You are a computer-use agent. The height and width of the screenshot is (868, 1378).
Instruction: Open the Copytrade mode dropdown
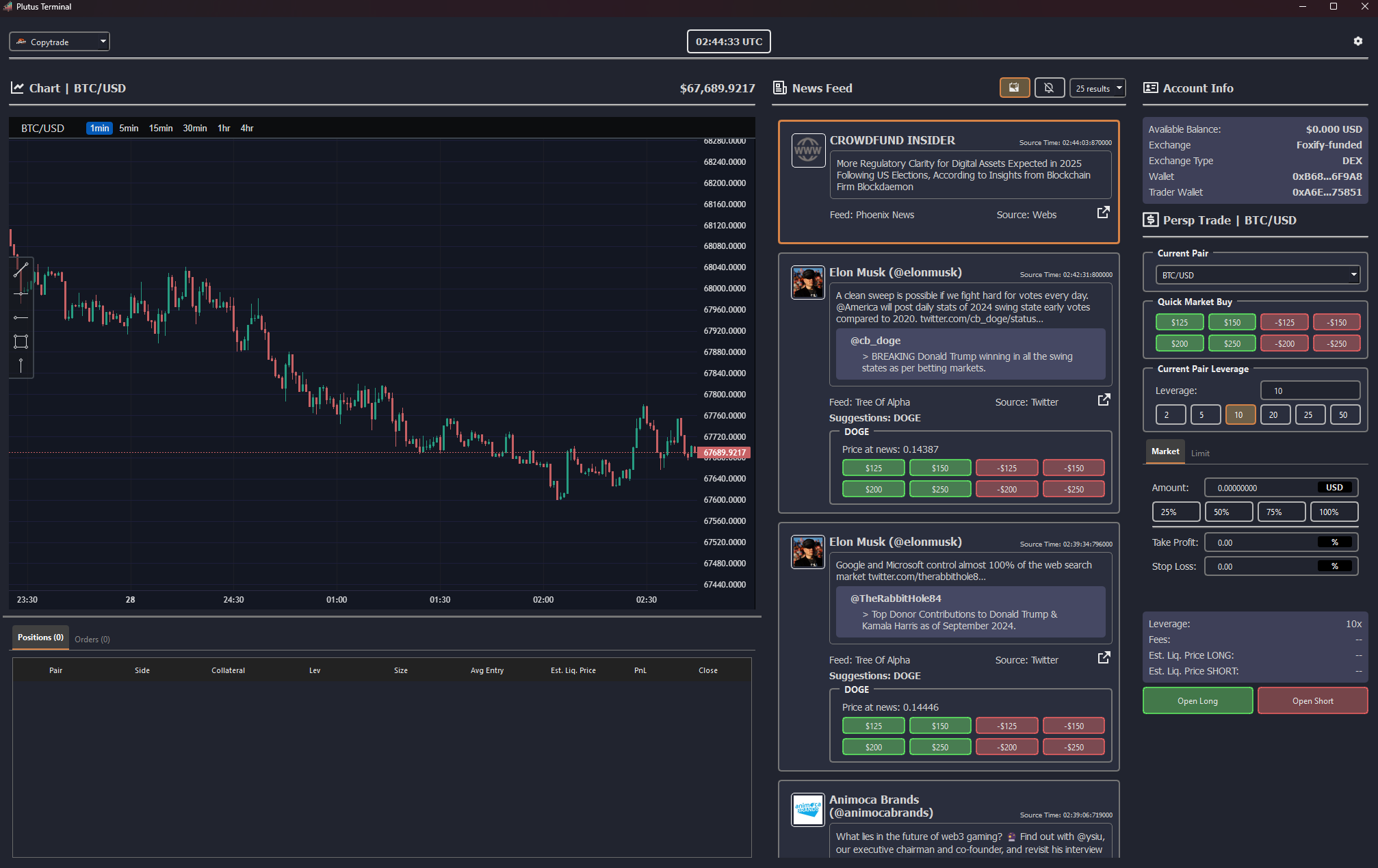pyautogui.click(x=60, y=42)
